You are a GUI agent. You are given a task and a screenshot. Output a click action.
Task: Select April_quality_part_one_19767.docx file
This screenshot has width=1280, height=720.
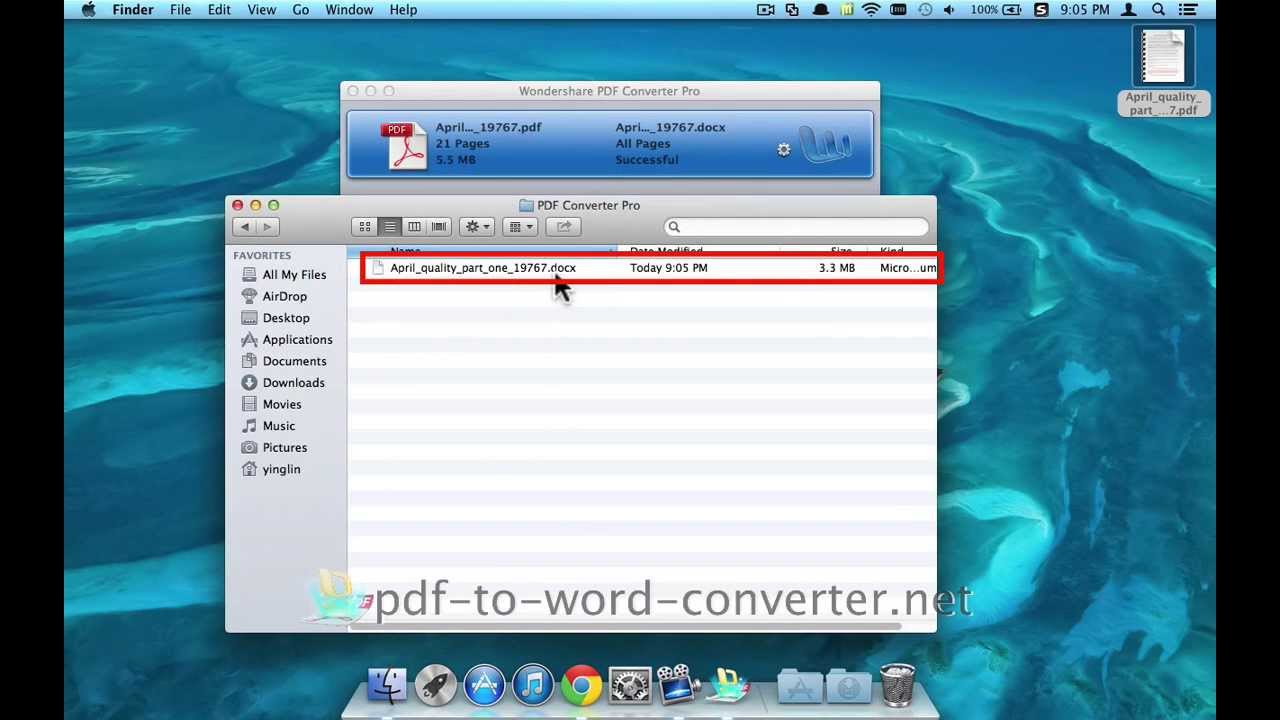click(x=483, y=268)
